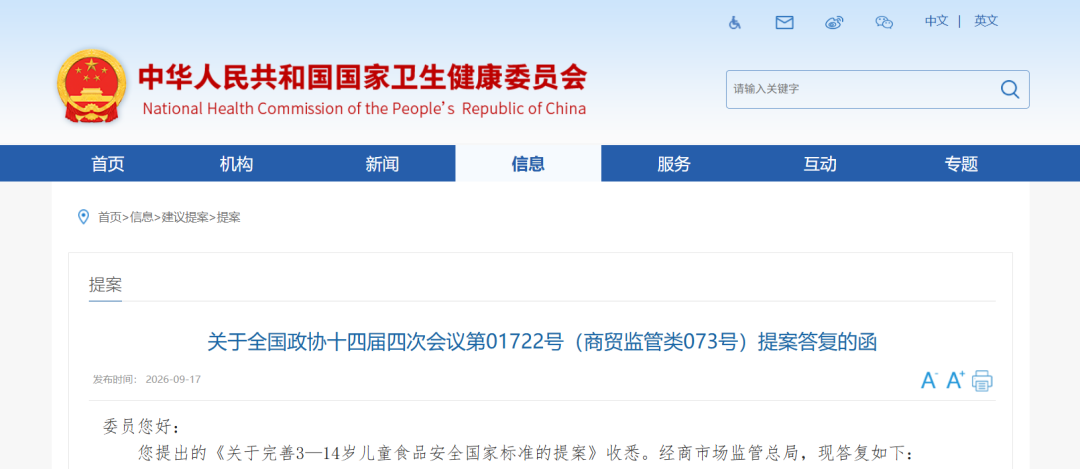Click the 发布时间 label
Image resolution: width=1080 pixels, height=469 pixels.
pyautogui.click(x=115, y=379)
